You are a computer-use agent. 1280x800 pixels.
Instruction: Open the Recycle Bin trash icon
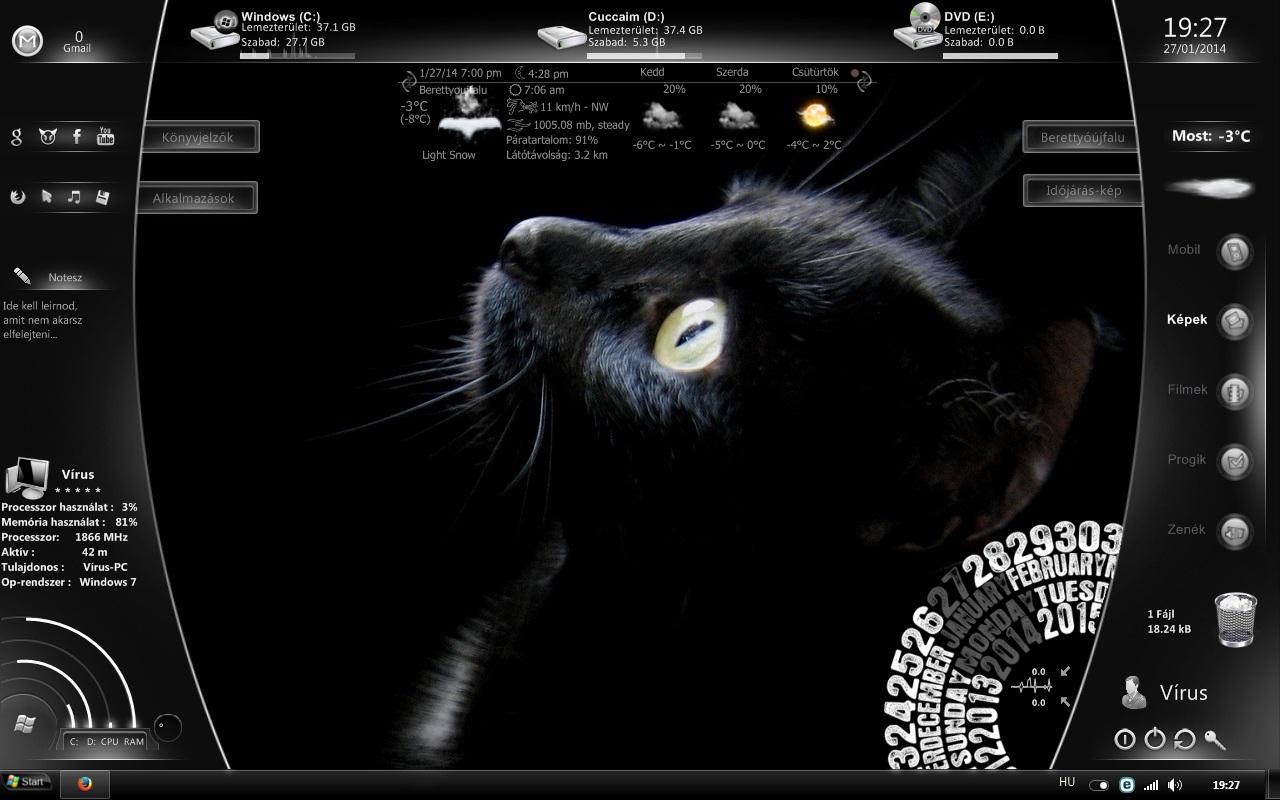[x=1236, y=619]
